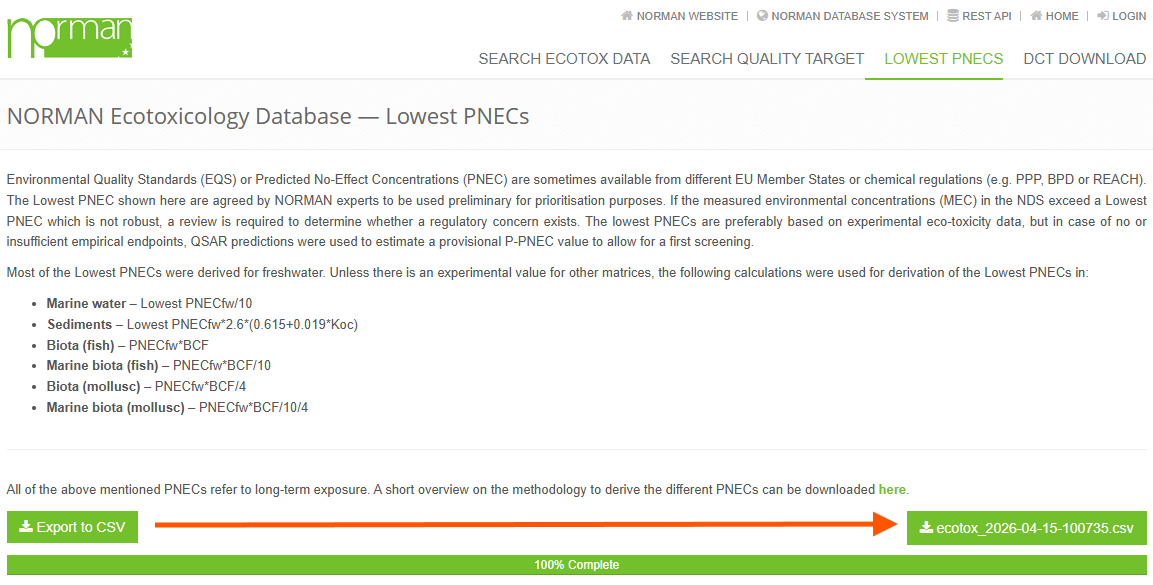The image size is (1153, 585).
Task: Click the 100% Complete progress bar
Action: click(x=576, y=565)
